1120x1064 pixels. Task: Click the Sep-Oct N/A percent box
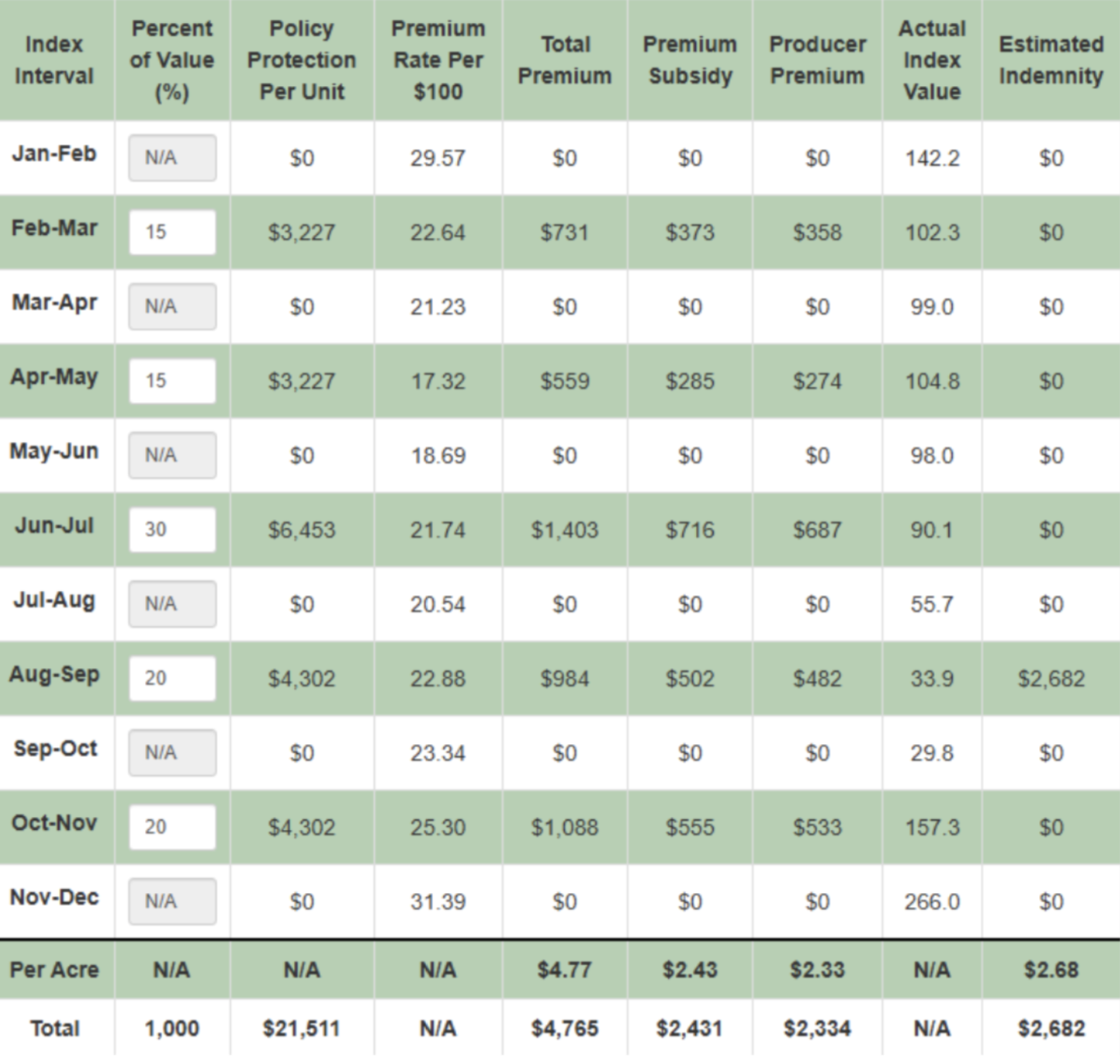(172, 753)
